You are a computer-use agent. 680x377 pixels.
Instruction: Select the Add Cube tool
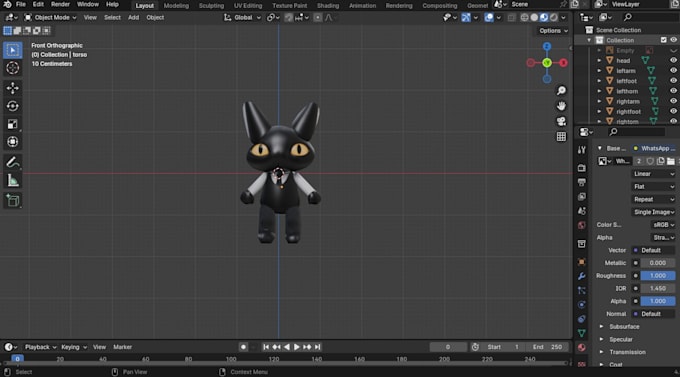[x=13, y=200]
